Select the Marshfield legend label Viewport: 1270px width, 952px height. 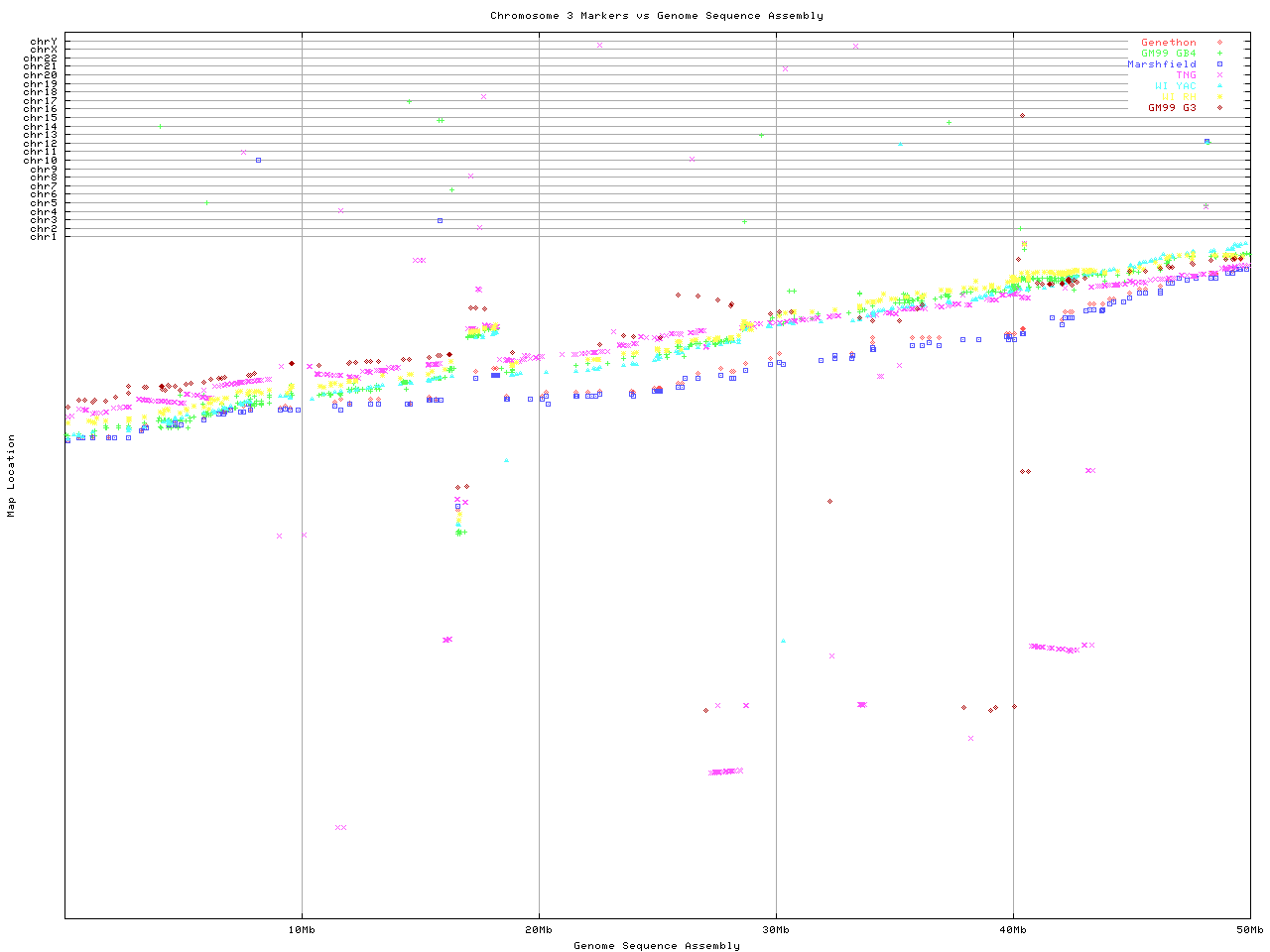point(1162,64)
